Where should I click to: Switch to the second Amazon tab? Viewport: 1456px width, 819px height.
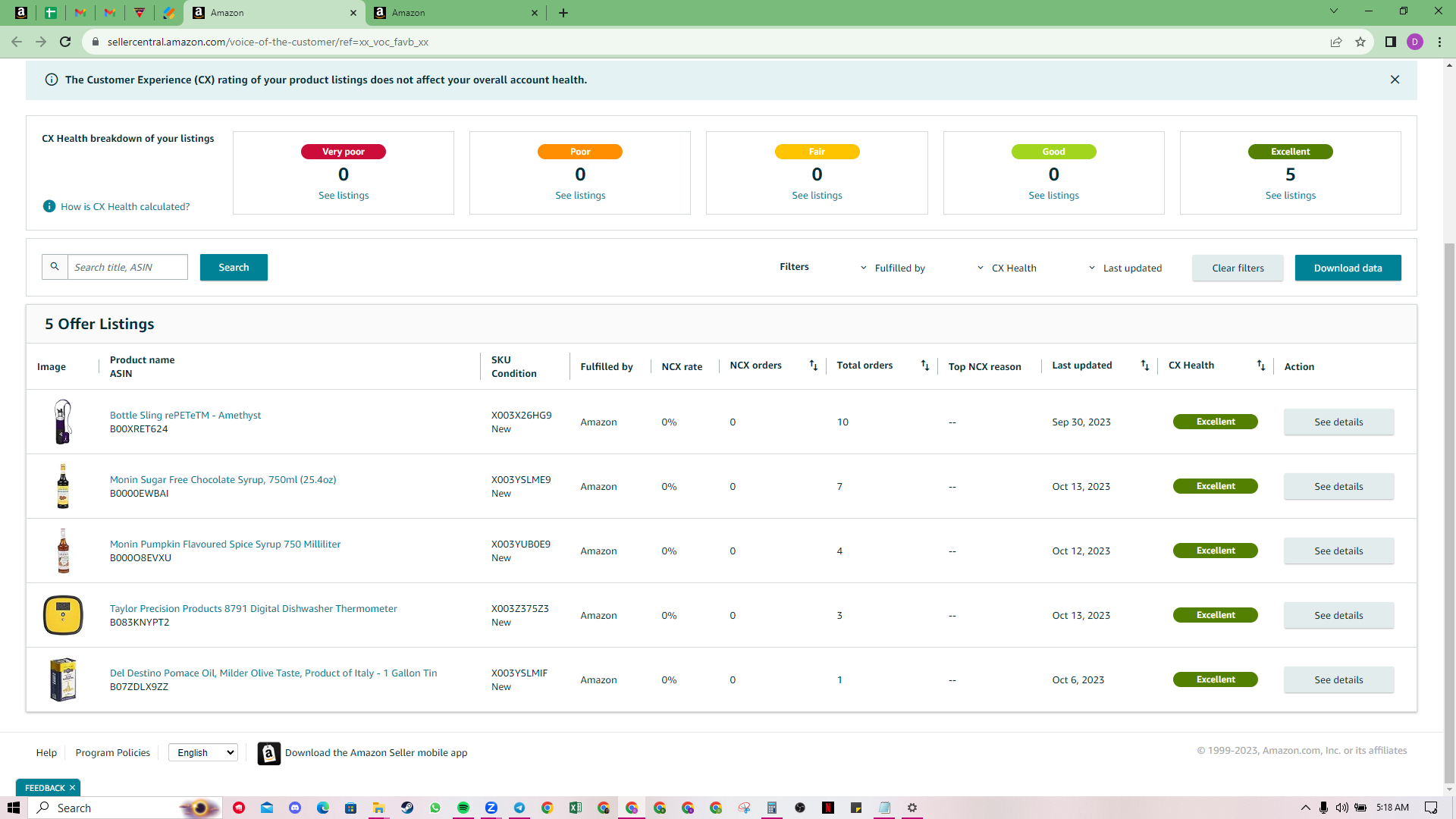[455, 13]
